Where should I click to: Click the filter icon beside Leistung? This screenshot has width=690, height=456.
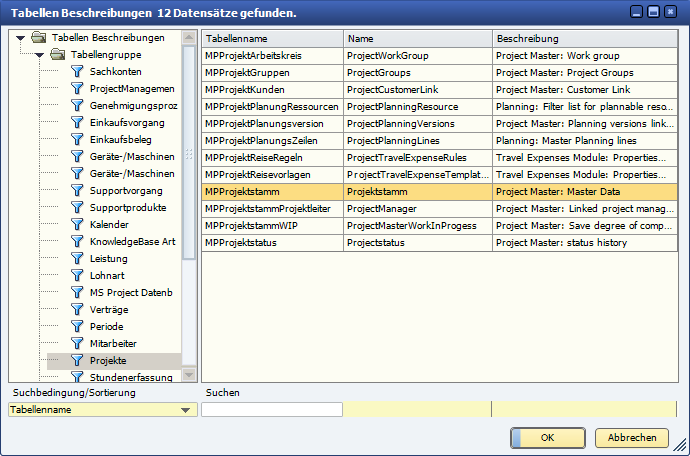pos(77,258)
